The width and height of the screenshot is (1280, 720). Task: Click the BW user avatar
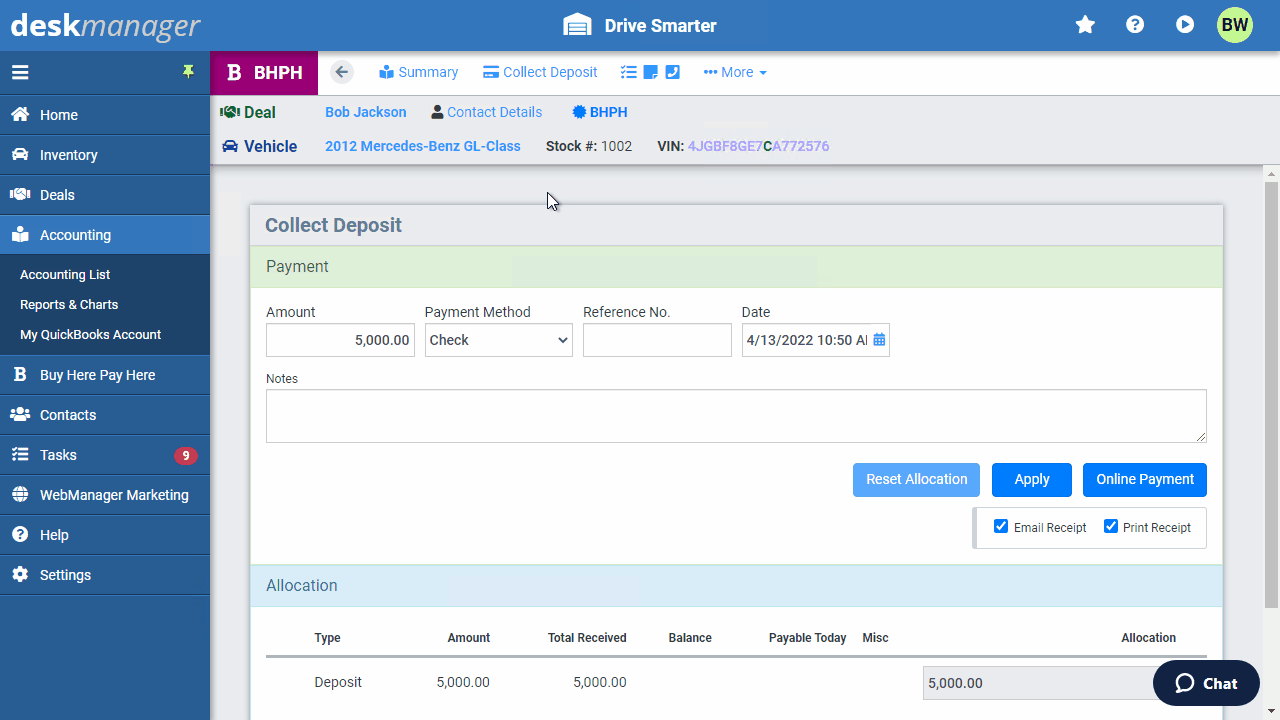pos(1235,25)
